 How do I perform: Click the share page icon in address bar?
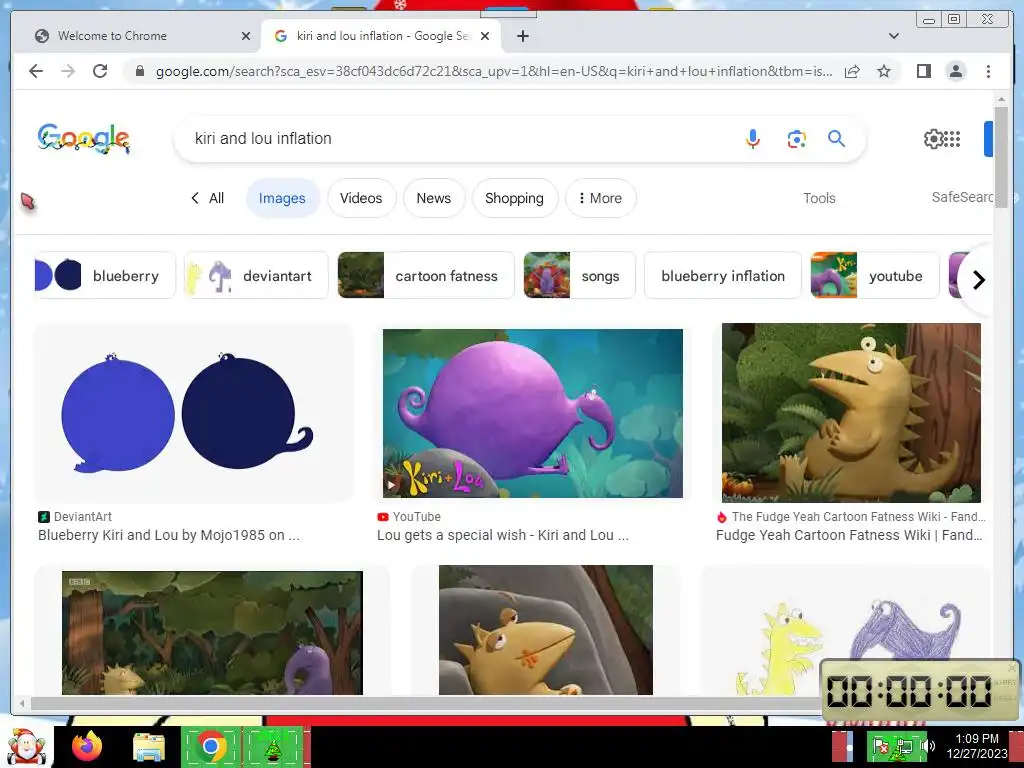click(852, 71)
